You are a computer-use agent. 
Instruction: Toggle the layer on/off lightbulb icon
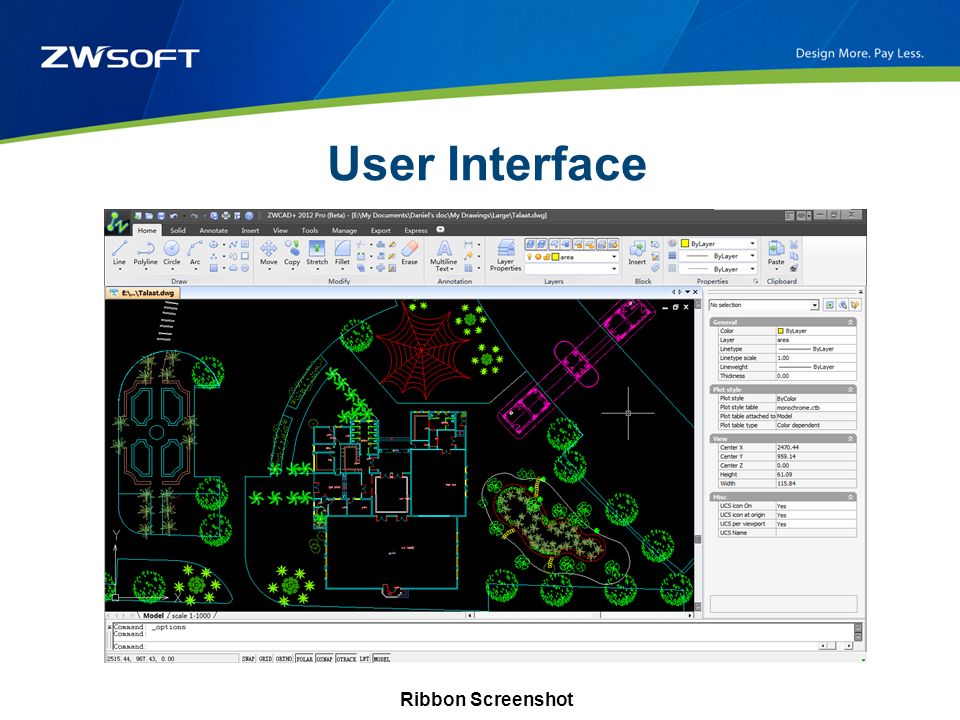point(529,257)
